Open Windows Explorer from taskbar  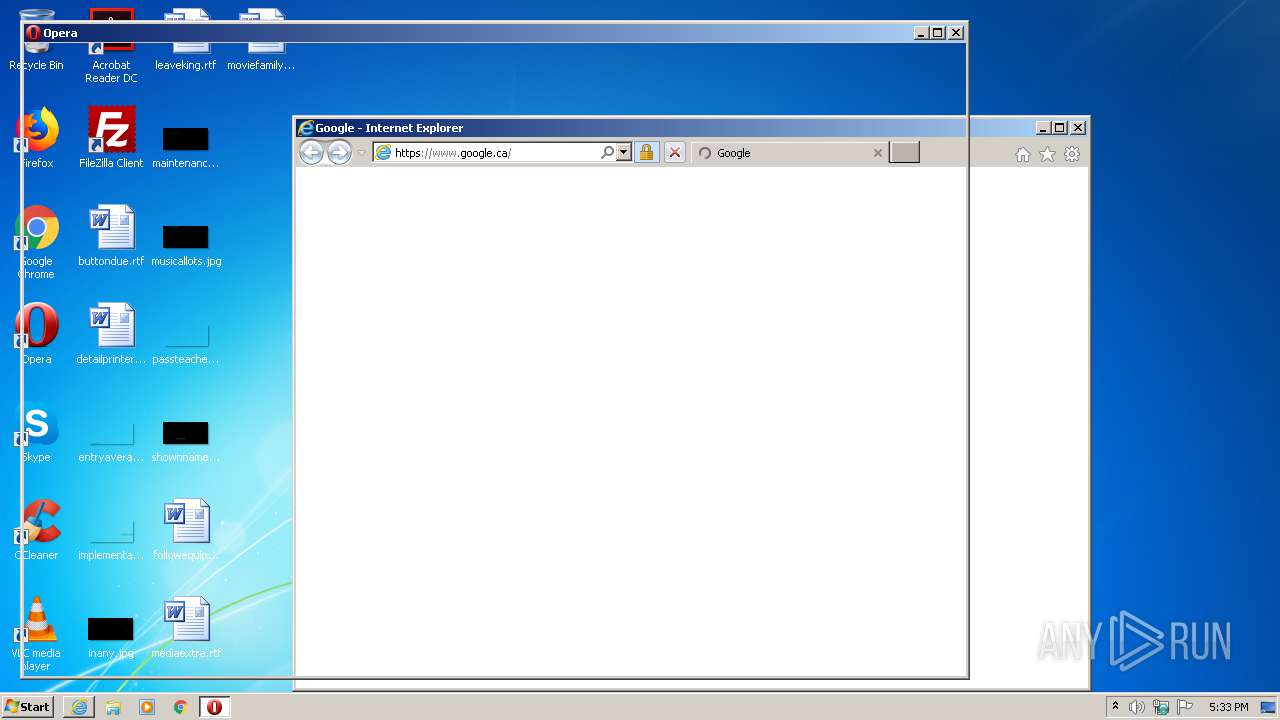tap(113, 707)
